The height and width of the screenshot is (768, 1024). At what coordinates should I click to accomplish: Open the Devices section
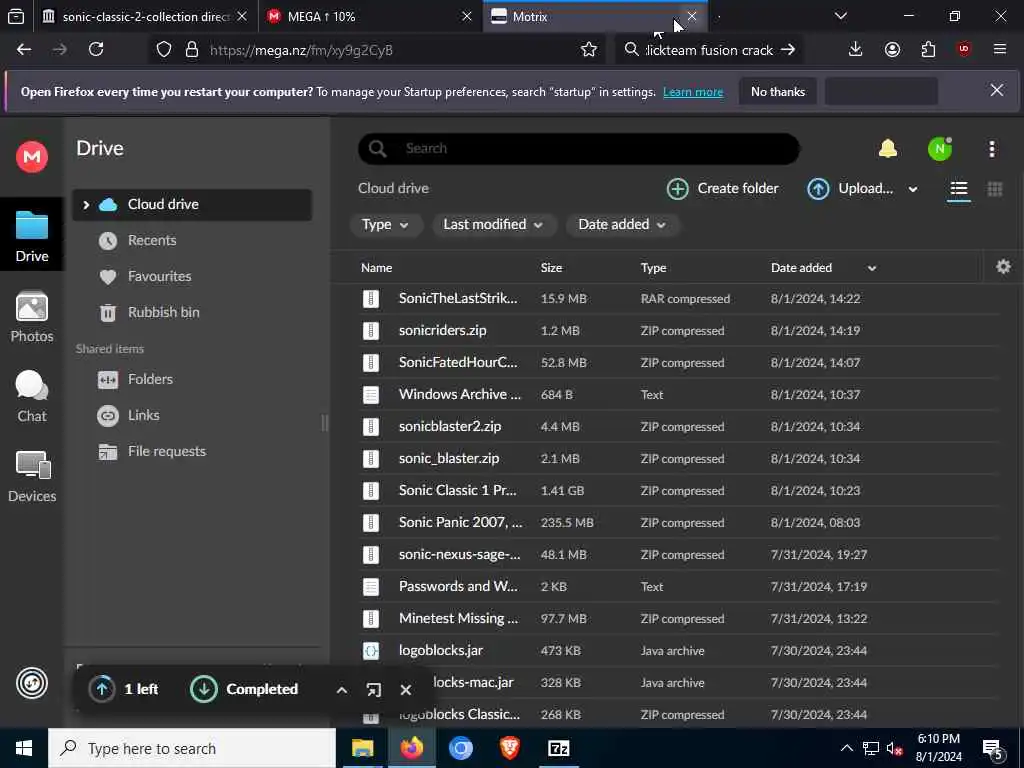pos(31,477)
